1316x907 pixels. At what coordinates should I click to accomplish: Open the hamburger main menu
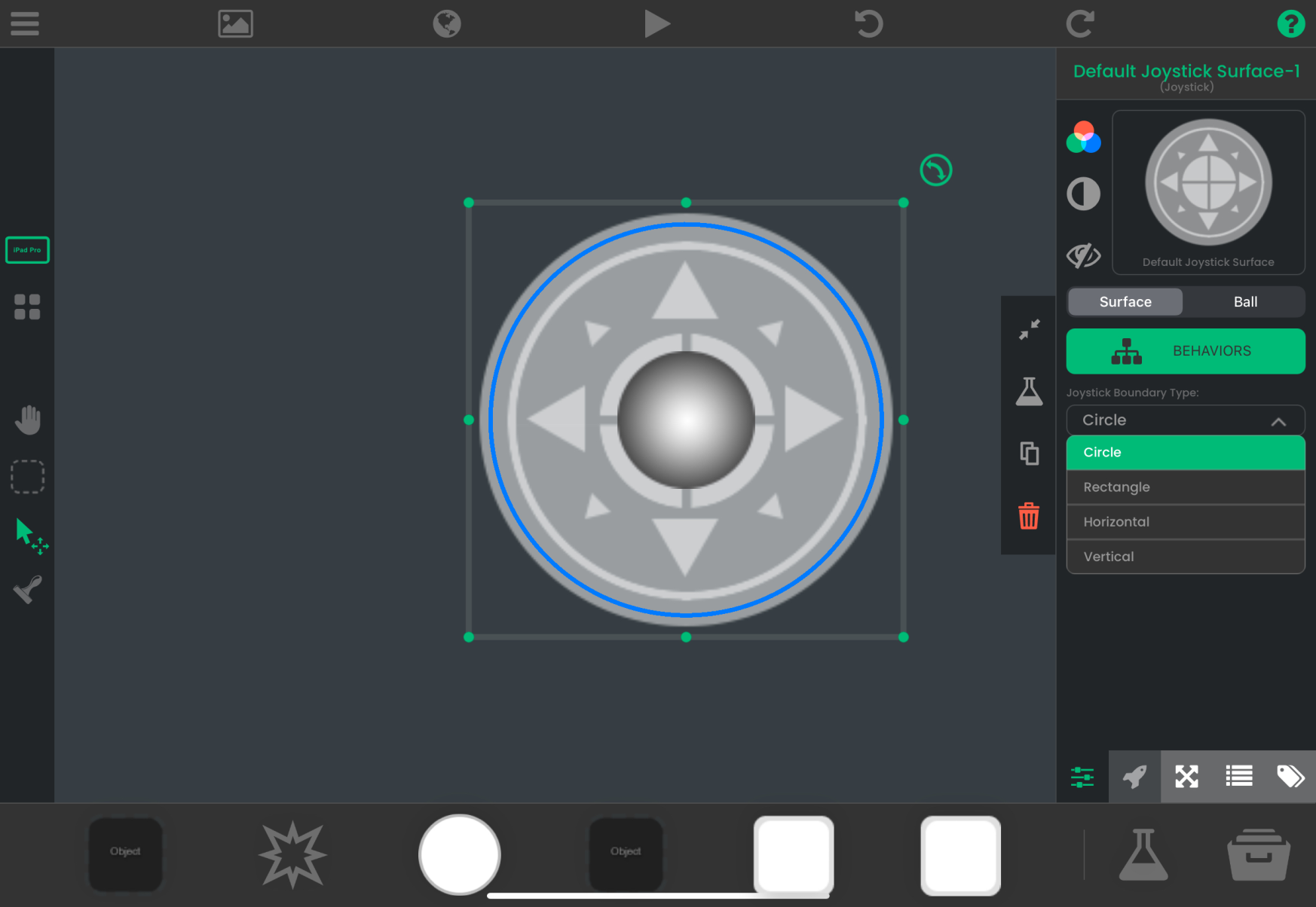pos(24,23)
